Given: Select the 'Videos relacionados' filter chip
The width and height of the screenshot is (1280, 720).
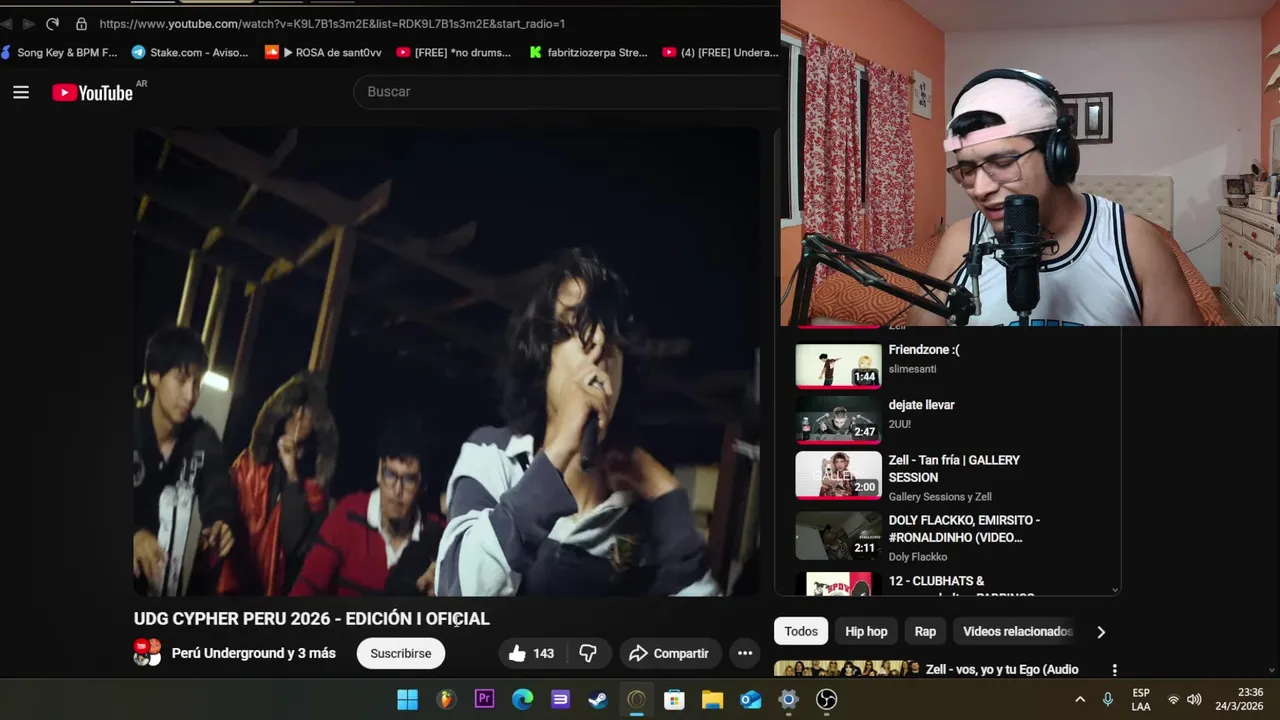Looking at the screenshot, I should 1016,631.
